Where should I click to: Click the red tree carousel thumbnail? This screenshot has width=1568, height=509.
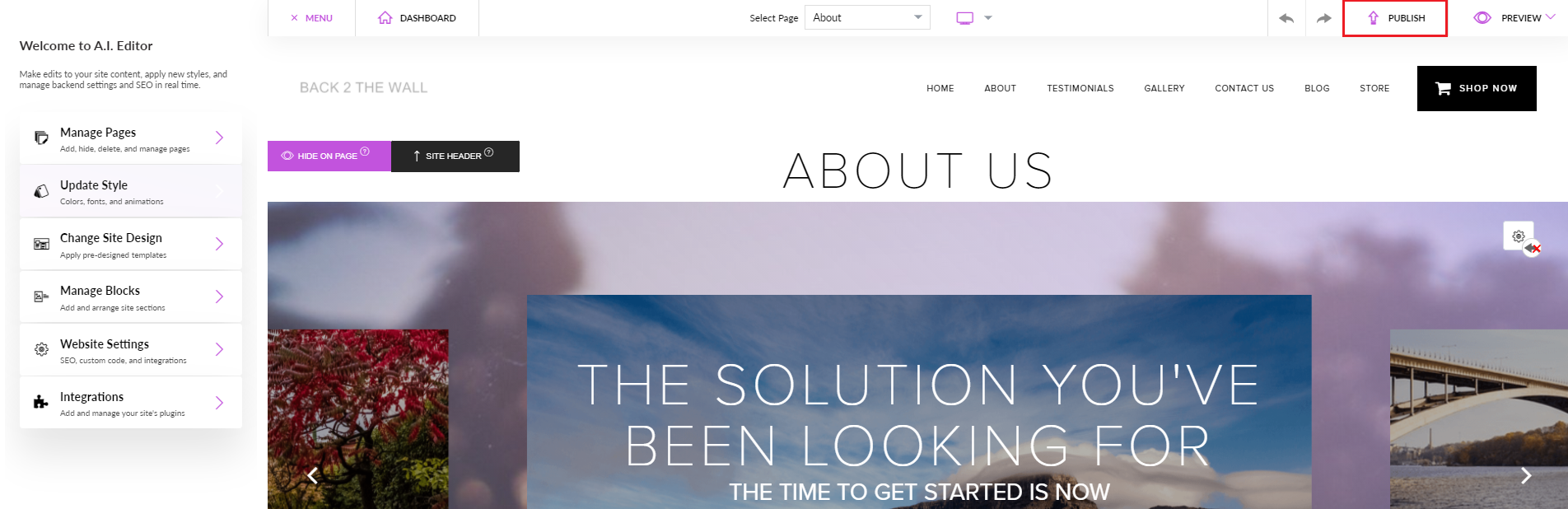[x=358, y=418]
